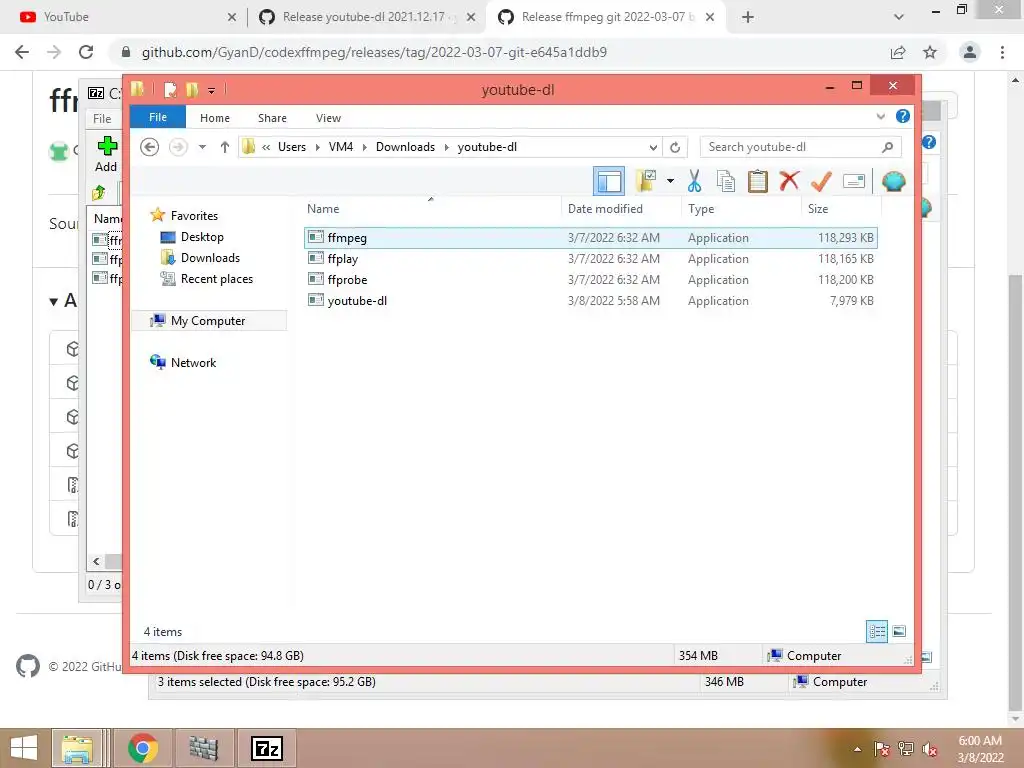The width and height of the screenshot is (1024, 768).
Task: Expand the chevron after Users breadcrumb
Action: tap(317, 148)
